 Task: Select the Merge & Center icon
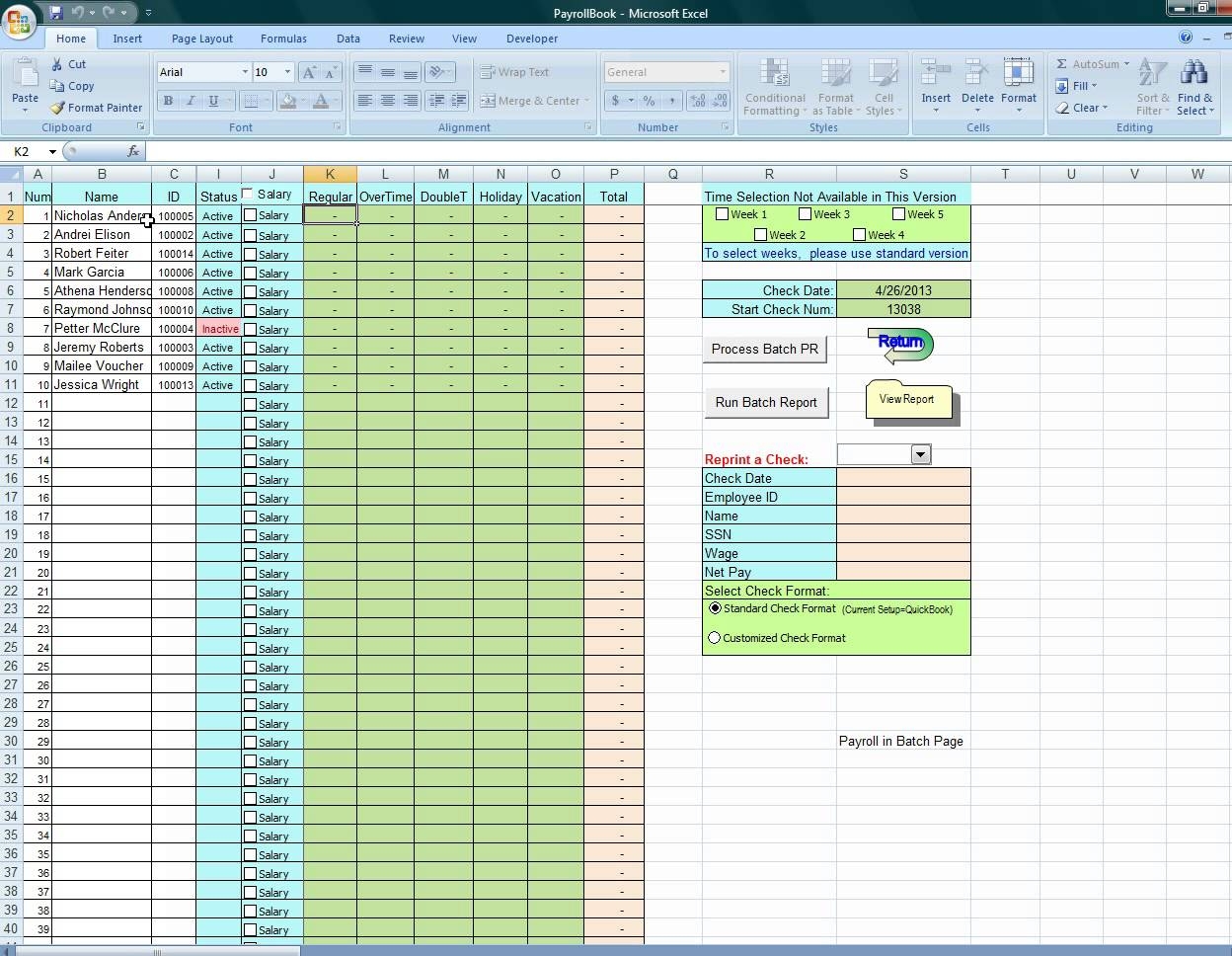[x=488, y=101]
